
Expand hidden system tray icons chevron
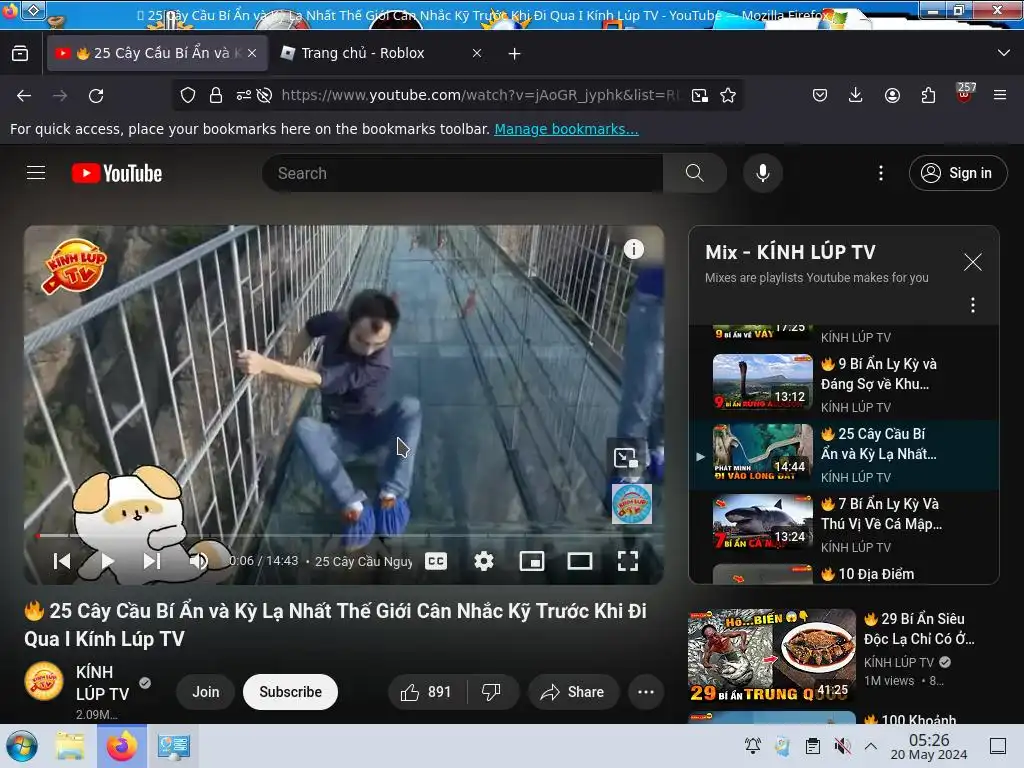[871, 746]
